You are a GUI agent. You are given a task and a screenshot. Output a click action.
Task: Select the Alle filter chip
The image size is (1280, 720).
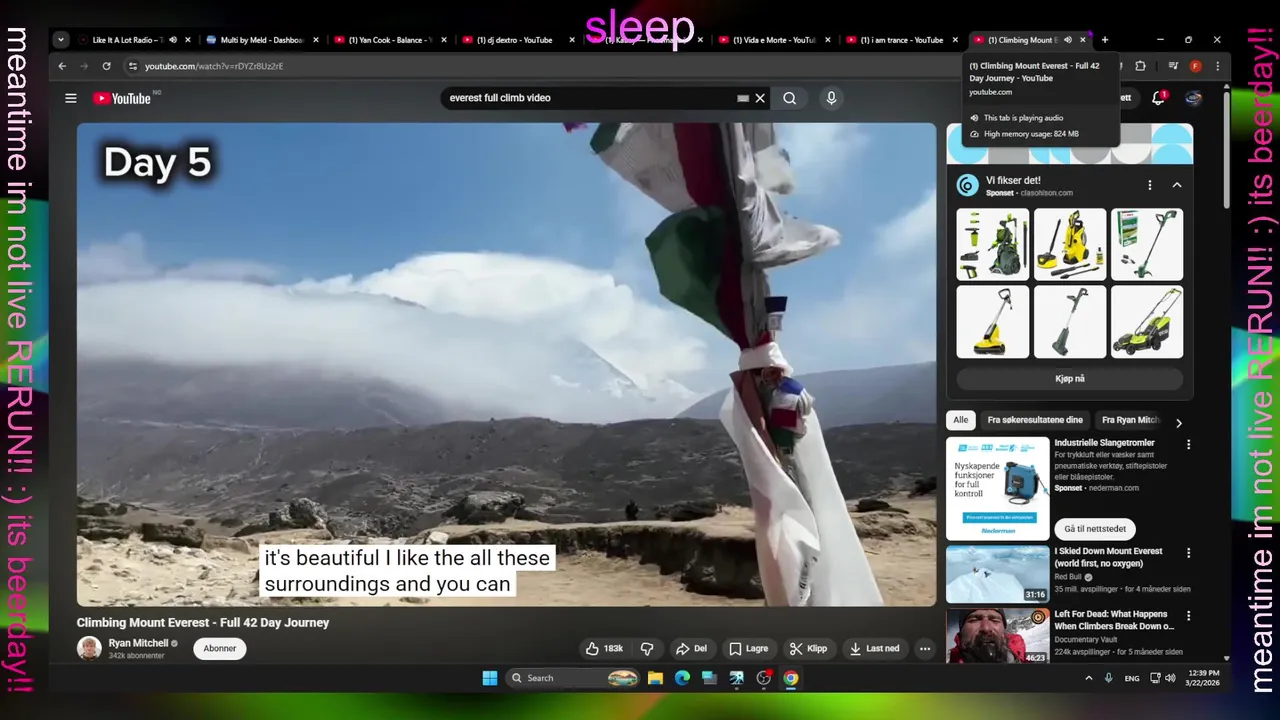pyautogui.click(x=961, y=420)
